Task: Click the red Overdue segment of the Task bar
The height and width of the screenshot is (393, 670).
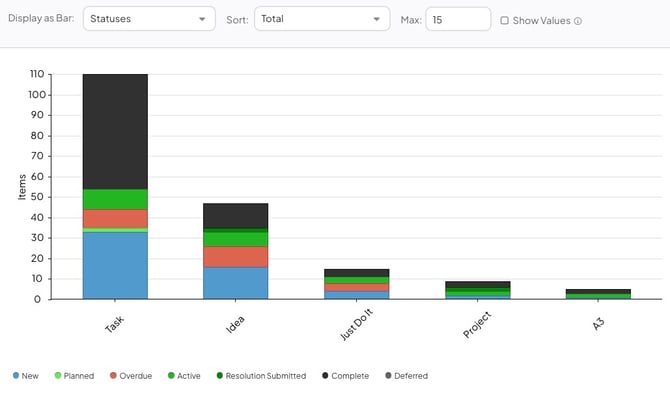Action: click(115, 219)
